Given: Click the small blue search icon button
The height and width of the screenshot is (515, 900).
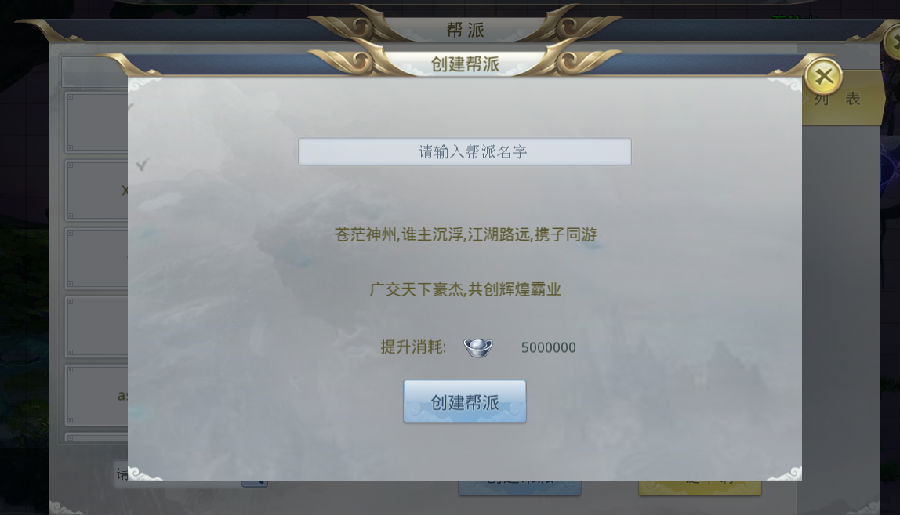Looking at the screenshot, I should point(254,484).
